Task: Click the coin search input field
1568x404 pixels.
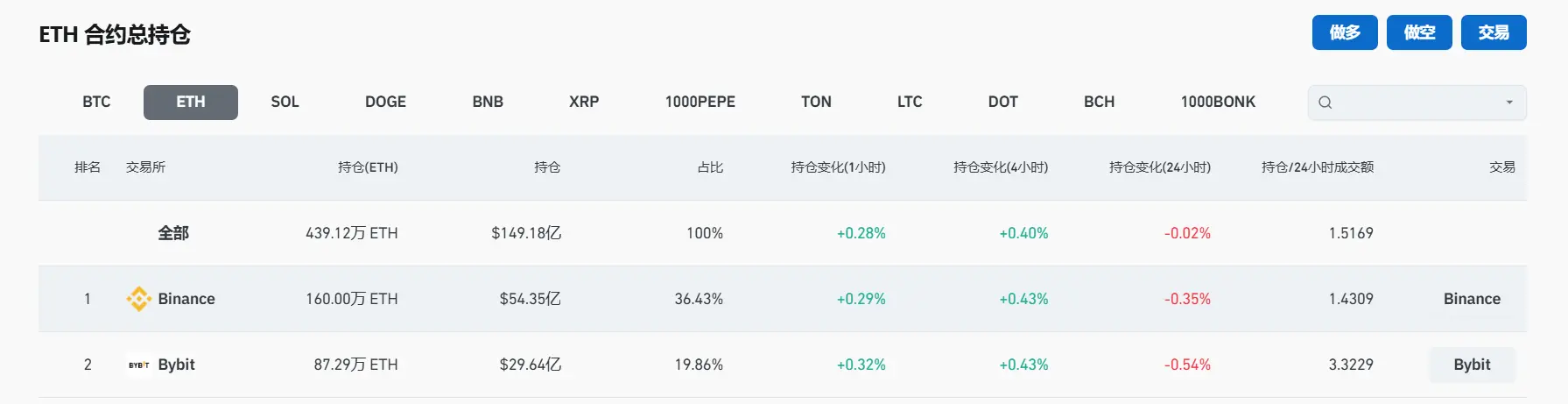Action: (1414, 103)
